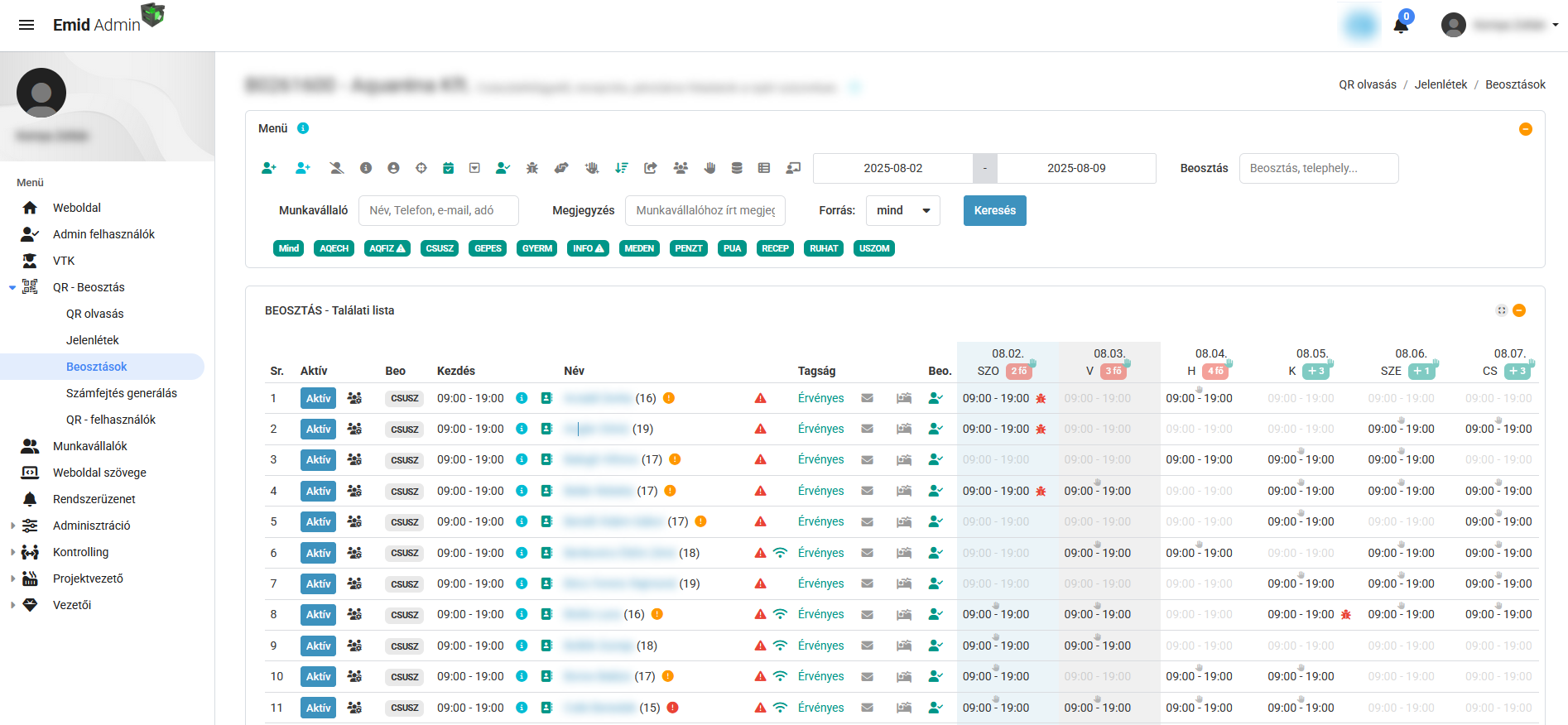Collapse the Menü panel with orange minus

coord(1526,129)
